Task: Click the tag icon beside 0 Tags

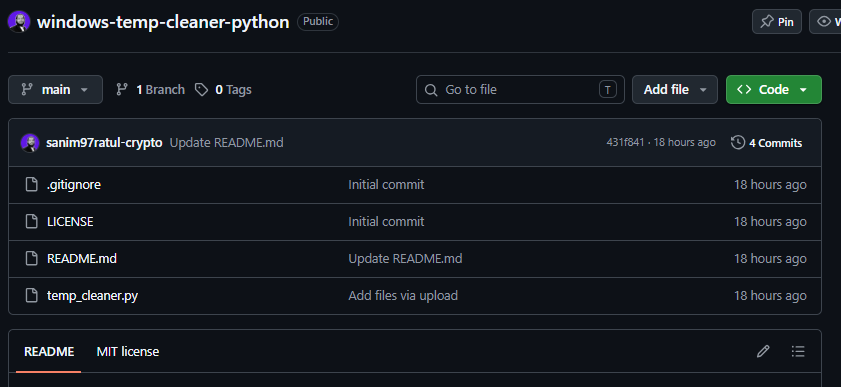Action: pos(201,90)
